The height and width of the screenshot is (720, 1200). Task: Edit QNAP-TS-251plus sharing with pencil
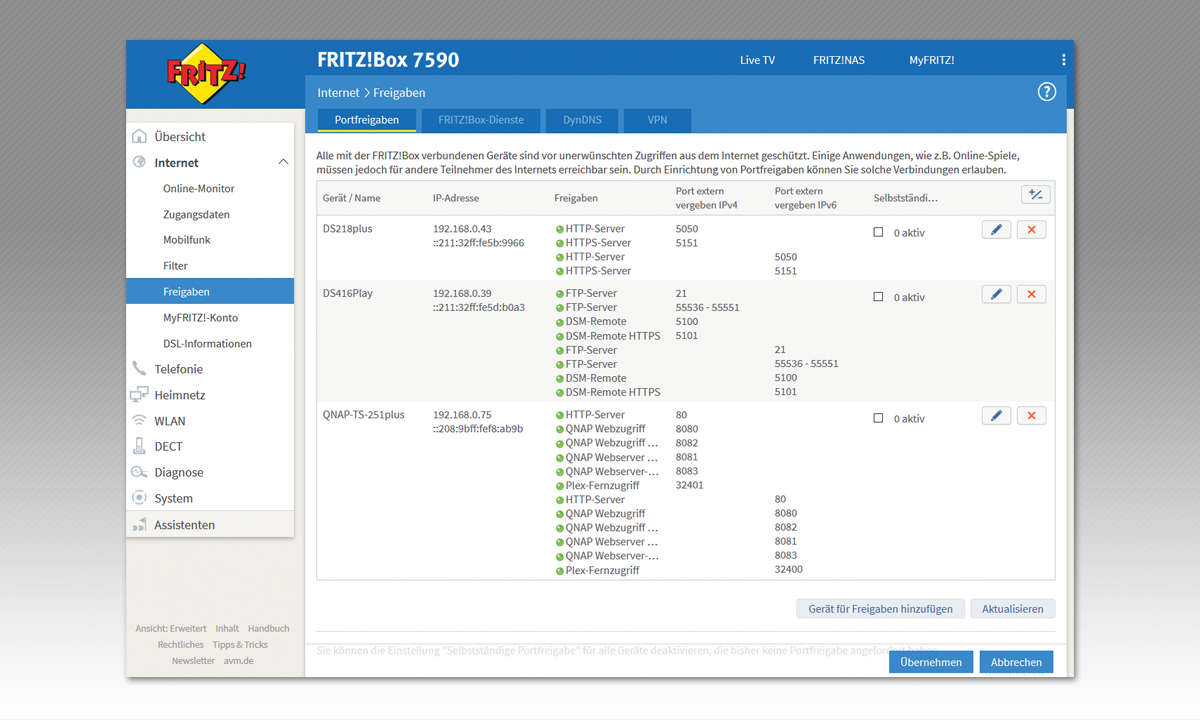996,416
